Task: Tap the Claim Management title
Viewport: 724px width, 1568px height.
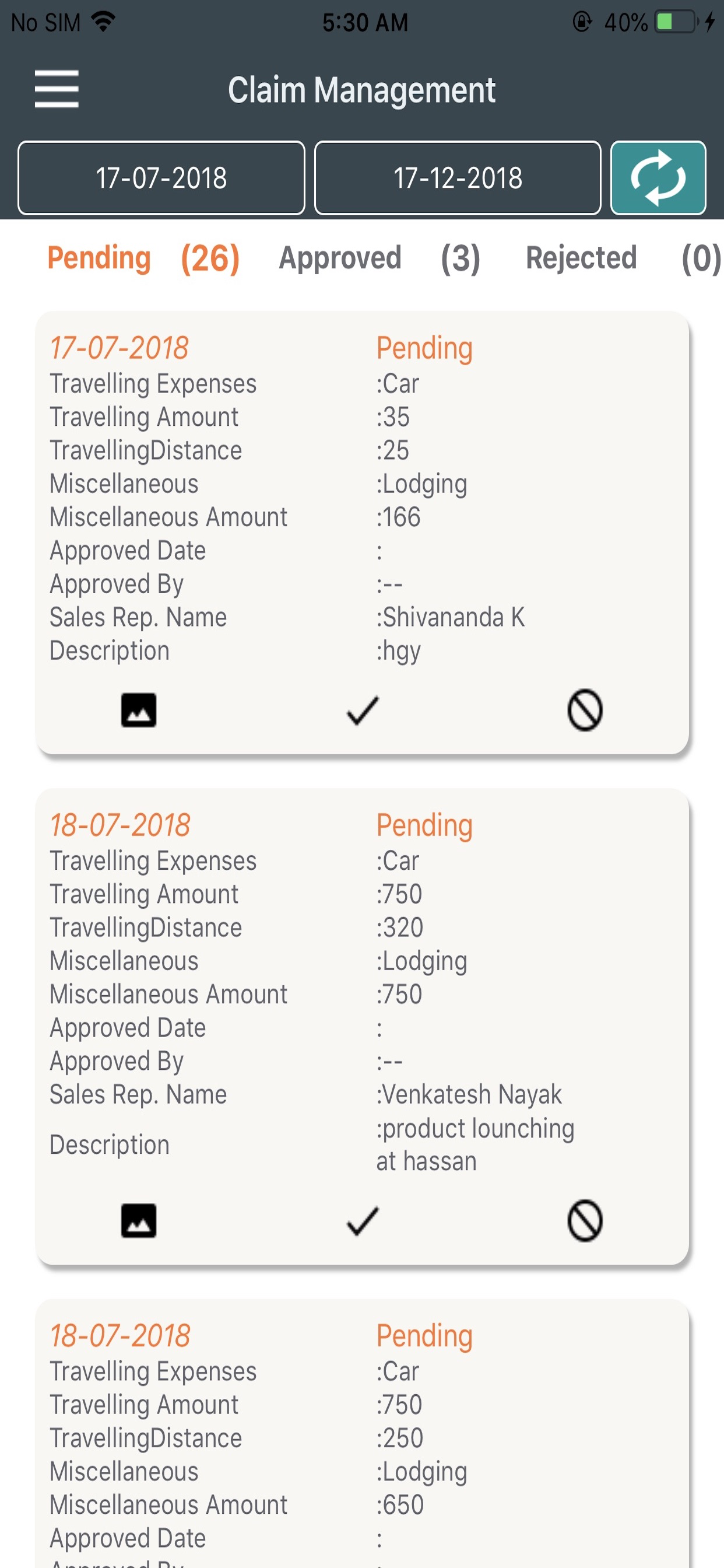Action: click(362, 90)
